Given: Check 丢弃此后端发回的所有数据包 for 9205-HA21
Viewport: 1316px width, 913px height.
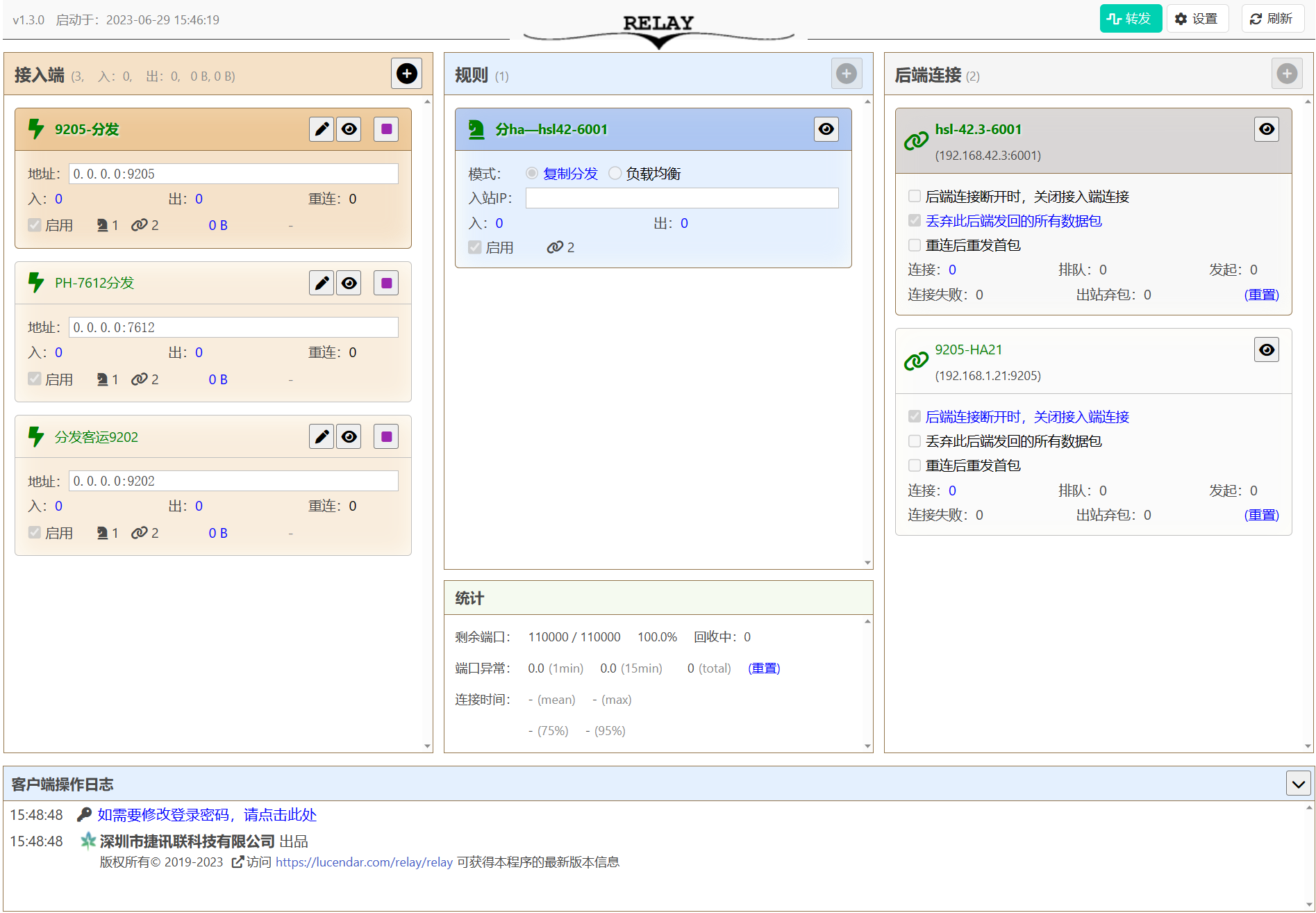Looking at the screenshot, I should tap(915, 441).
